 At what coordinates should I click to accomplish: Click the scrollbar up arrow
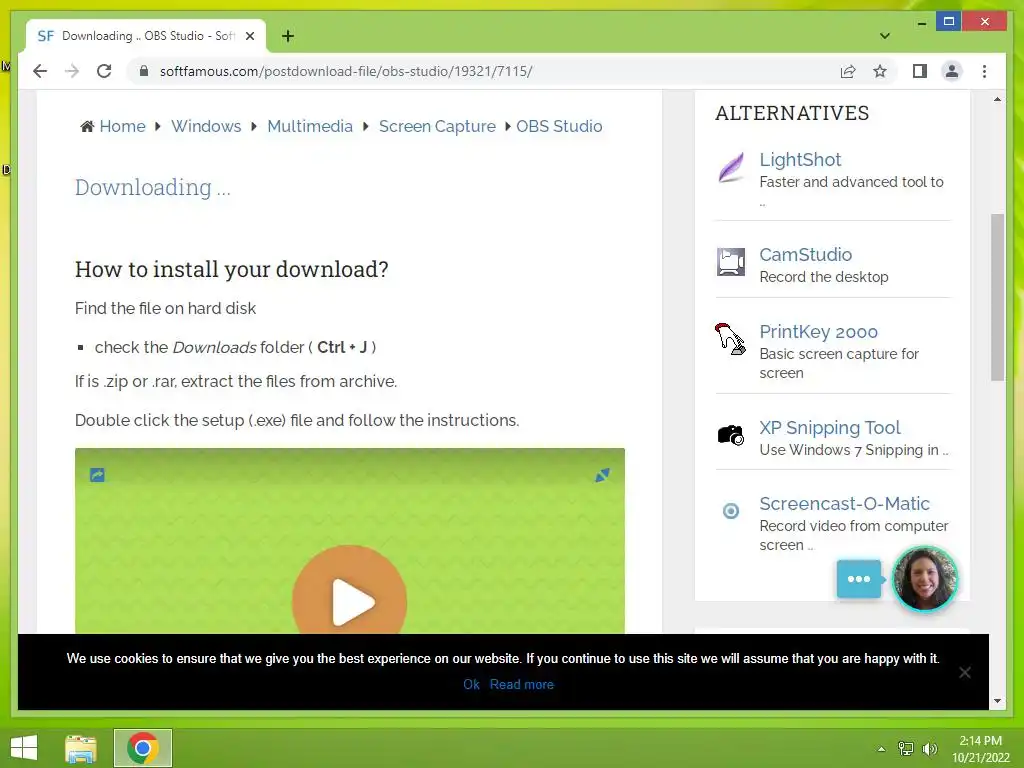coord(997,99)
